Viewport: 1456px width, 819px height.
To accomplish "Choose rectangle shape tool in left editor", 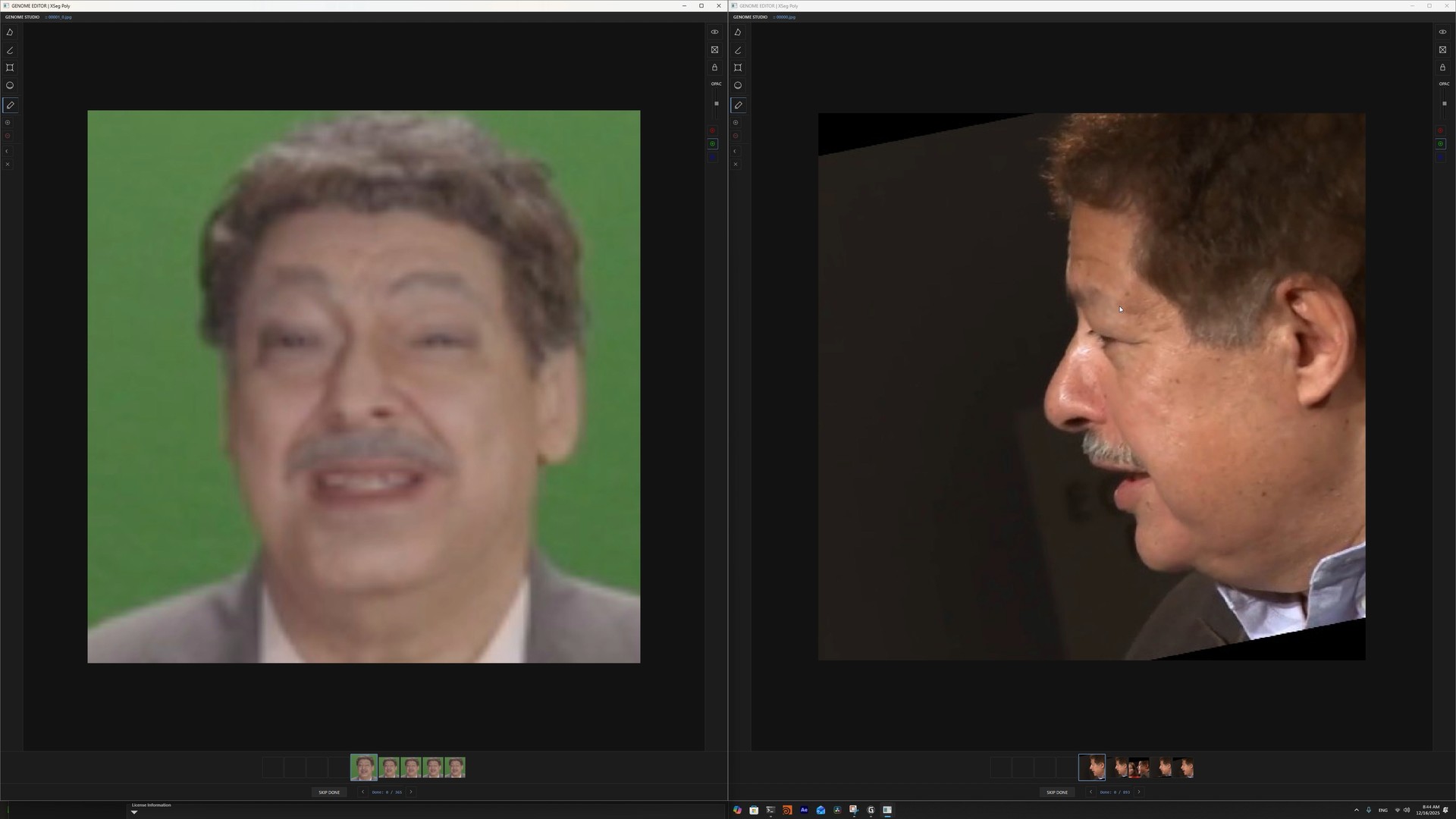I will [10, 67].
